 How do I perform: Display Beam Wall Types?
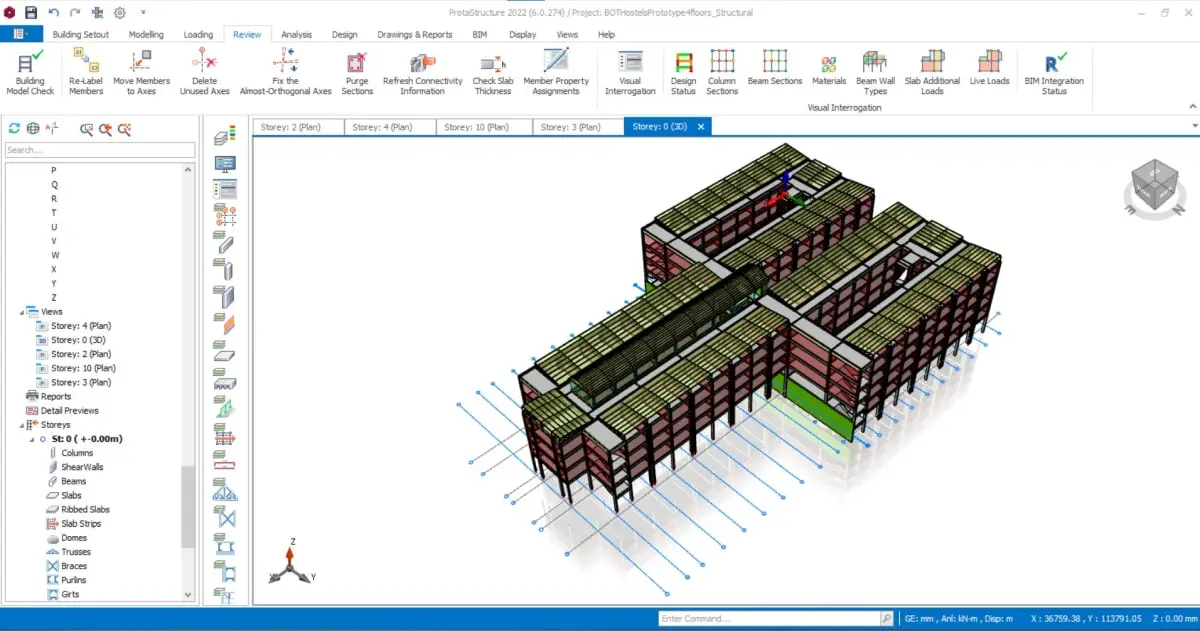point(875,73)
